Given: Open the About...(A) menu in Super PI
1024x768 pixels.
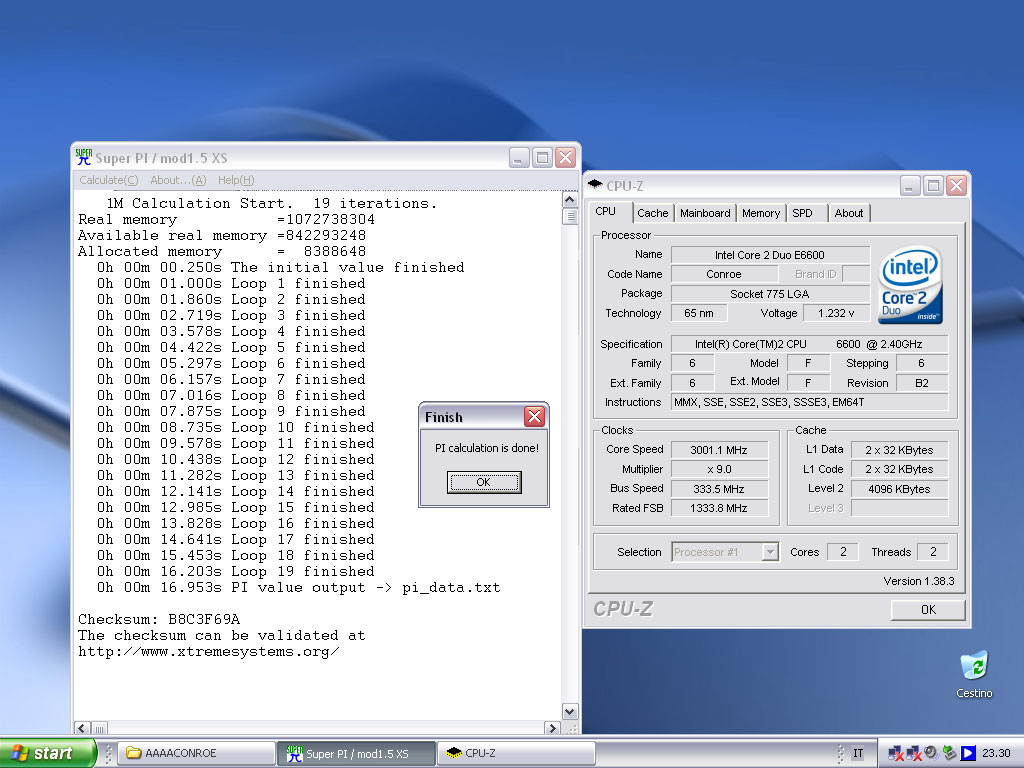Looking at the screenshot, I should coord(178,180).
